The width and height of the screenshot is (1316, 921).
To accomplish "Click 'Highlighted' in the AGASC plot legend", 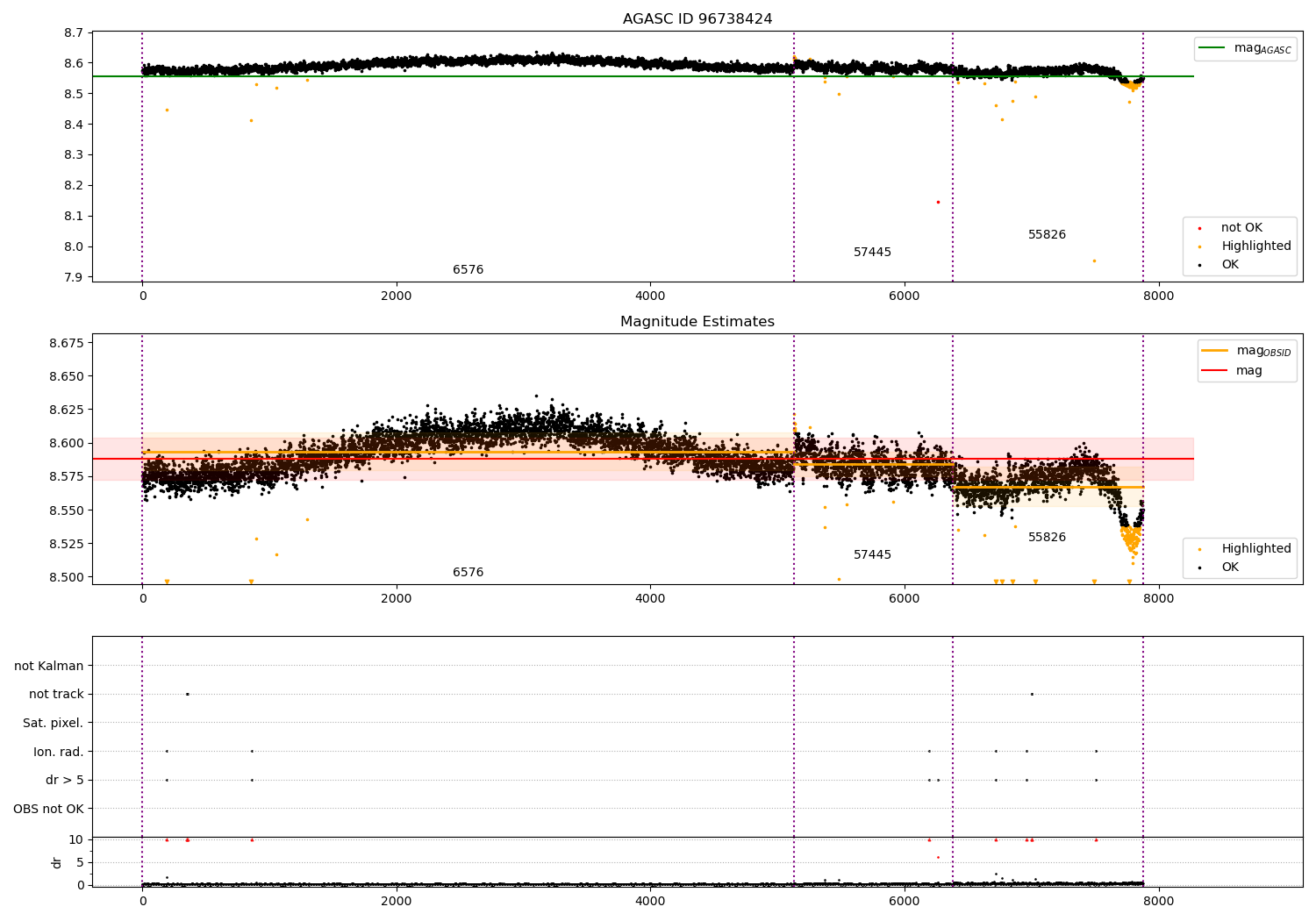I will [x=1256, y=246].
